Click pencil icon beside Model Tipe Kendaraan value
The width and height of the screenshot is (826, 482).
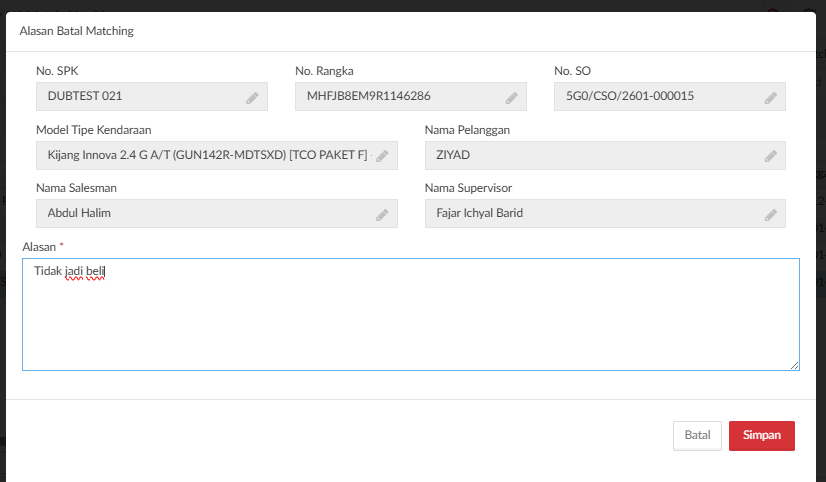point(382,156)
